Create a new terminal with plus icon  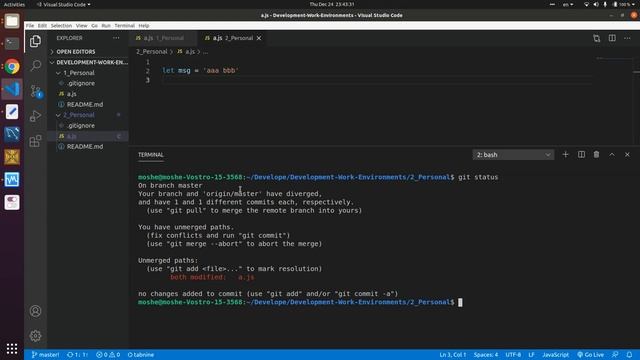tap(565, 155)
